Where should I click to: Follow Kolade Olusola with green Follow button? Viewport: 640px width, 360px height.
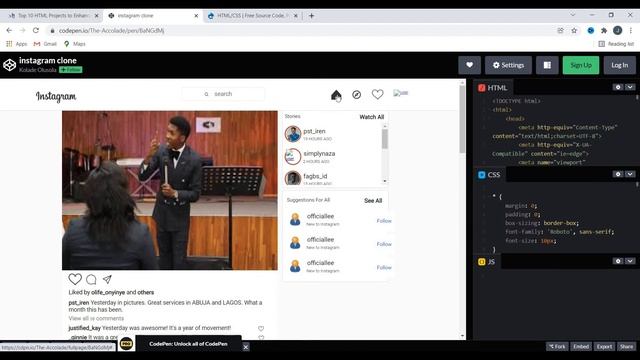tap(71, 70)
